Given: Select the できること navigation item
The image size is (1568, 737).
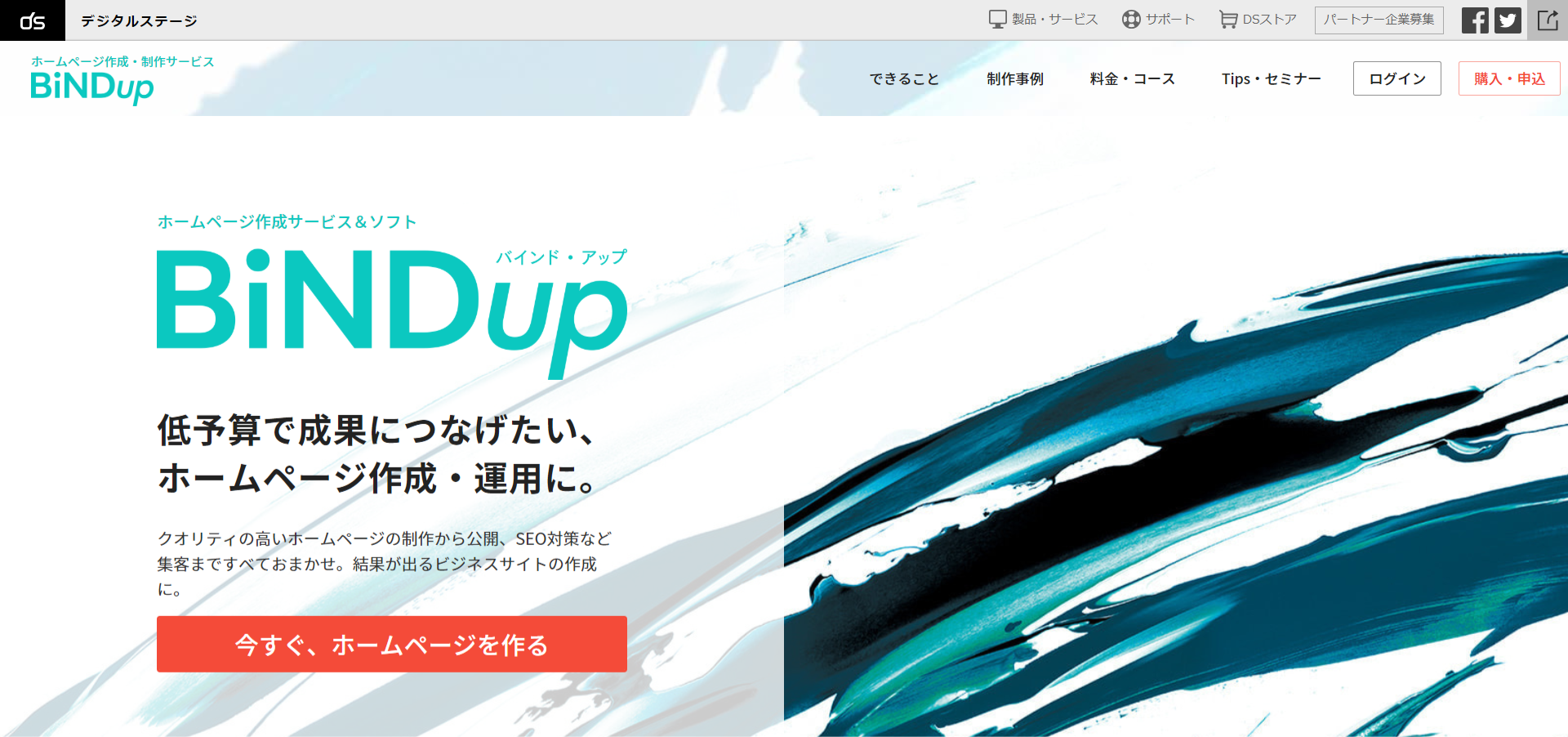Looking at the screenshot, I should point(904,78).
